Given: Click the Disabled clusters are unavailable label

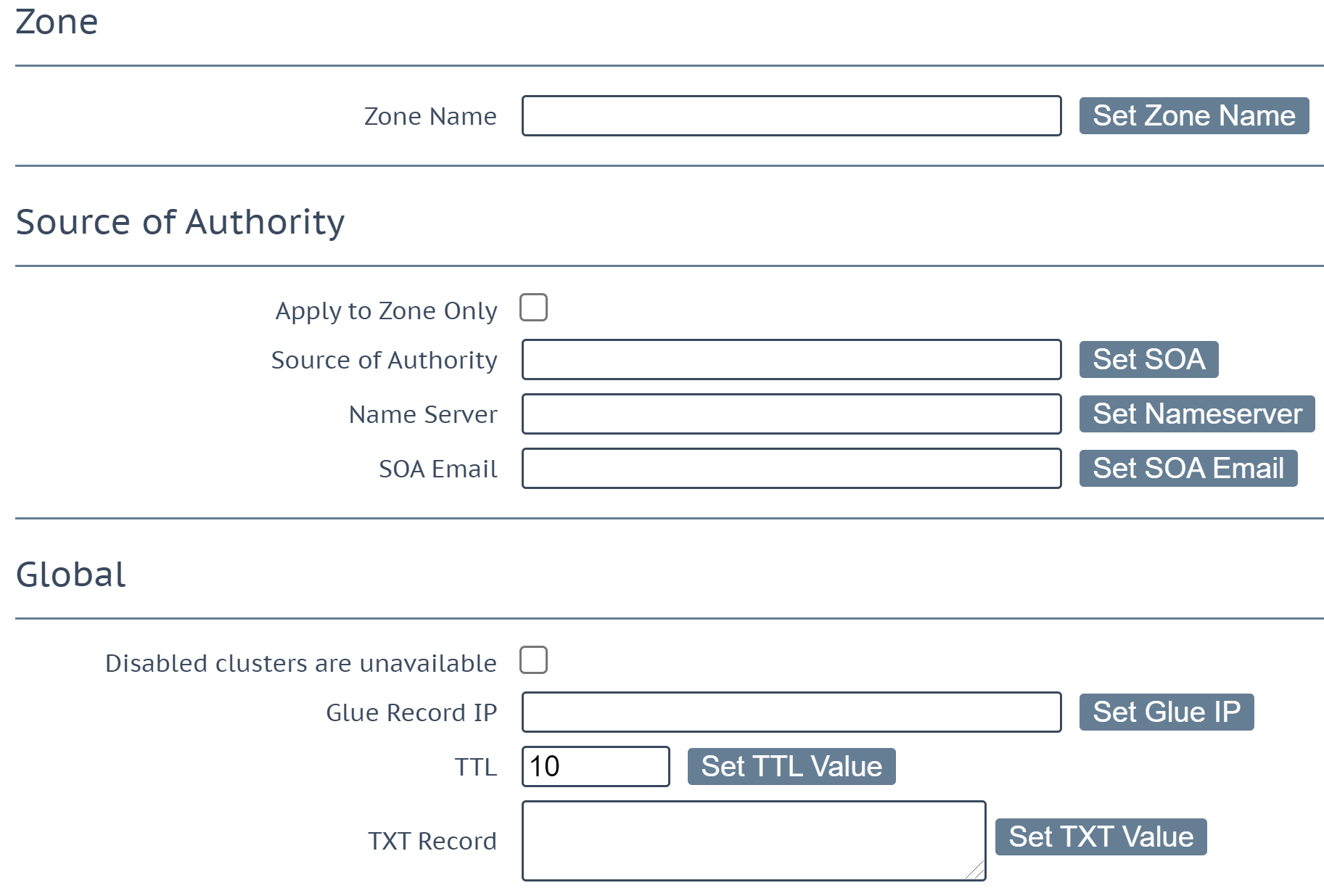Looking at the screenshot, I should [301, 663].
